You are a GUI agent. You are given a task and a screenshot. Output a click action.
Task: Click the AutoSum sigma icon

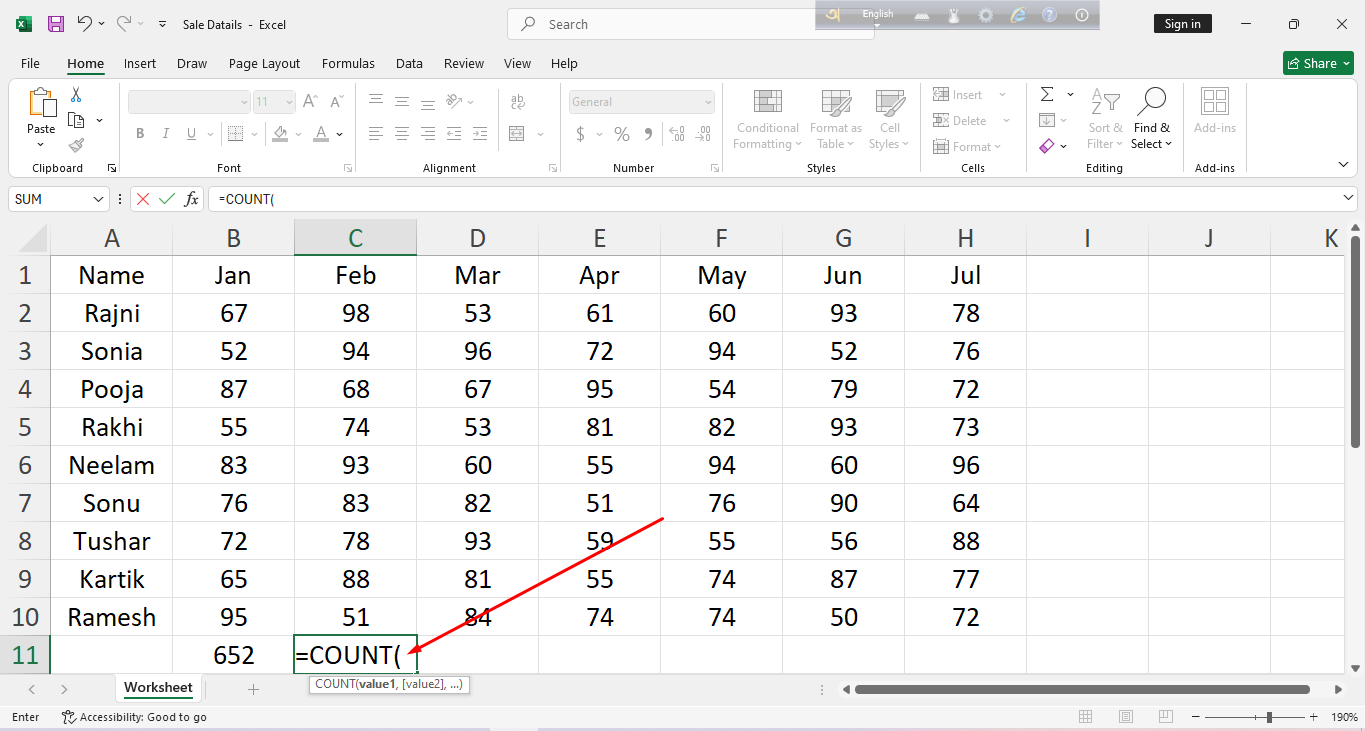(x=1047, y=95)
